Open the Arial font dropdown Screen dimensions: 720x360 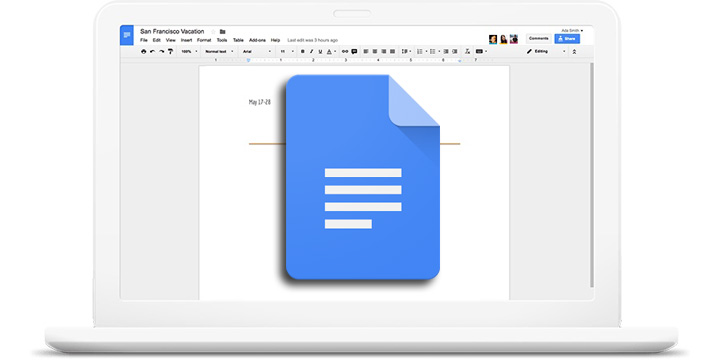point(257,51)
